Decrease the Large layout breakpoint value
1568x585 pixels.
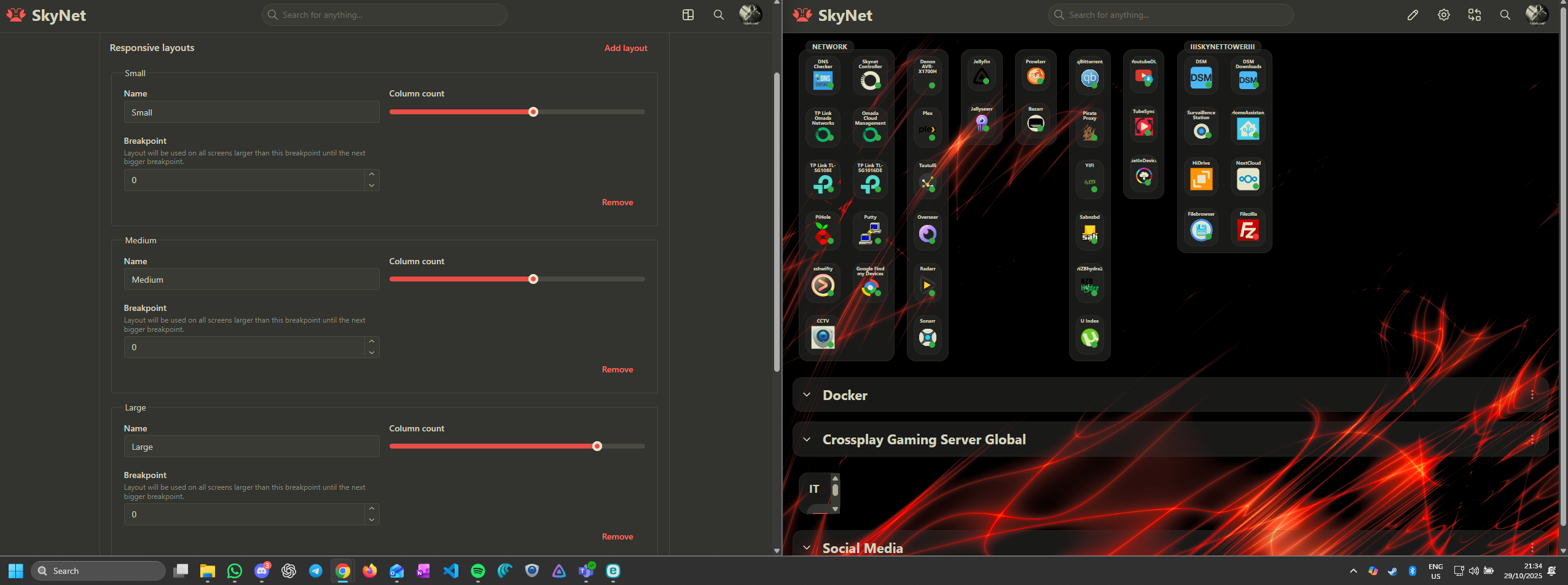pyautogui.click(x=372, y=520)
